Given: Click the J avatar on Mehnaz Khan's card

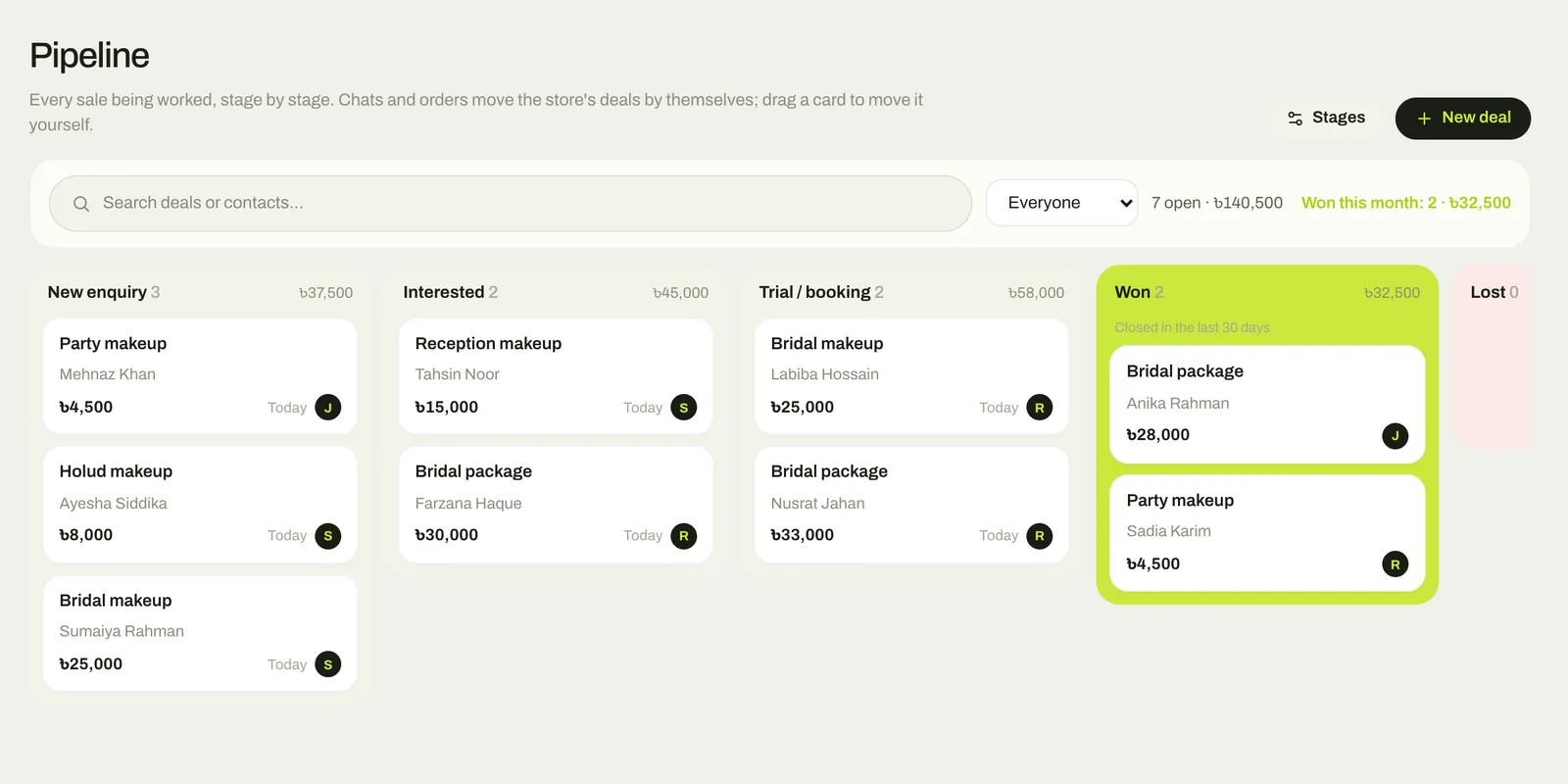Looking at the screenshot, I should click(x=328, y=407).
